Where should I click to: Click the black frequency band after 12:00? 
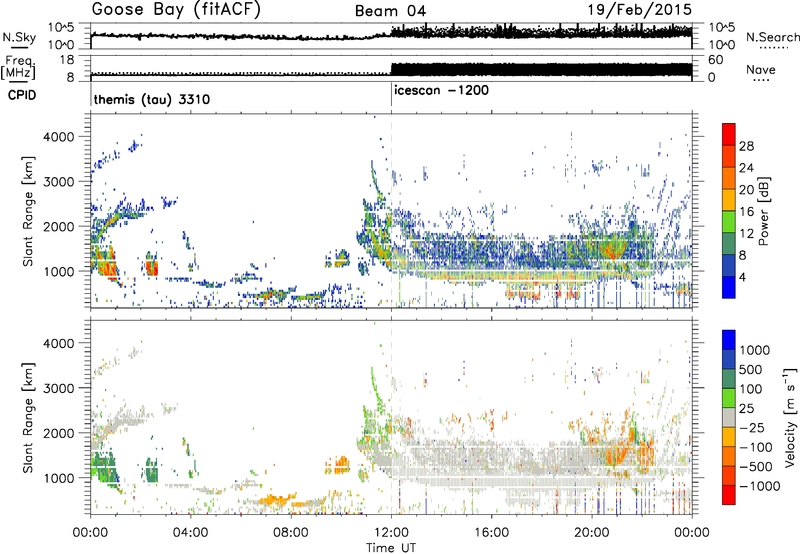click(541, 69)
